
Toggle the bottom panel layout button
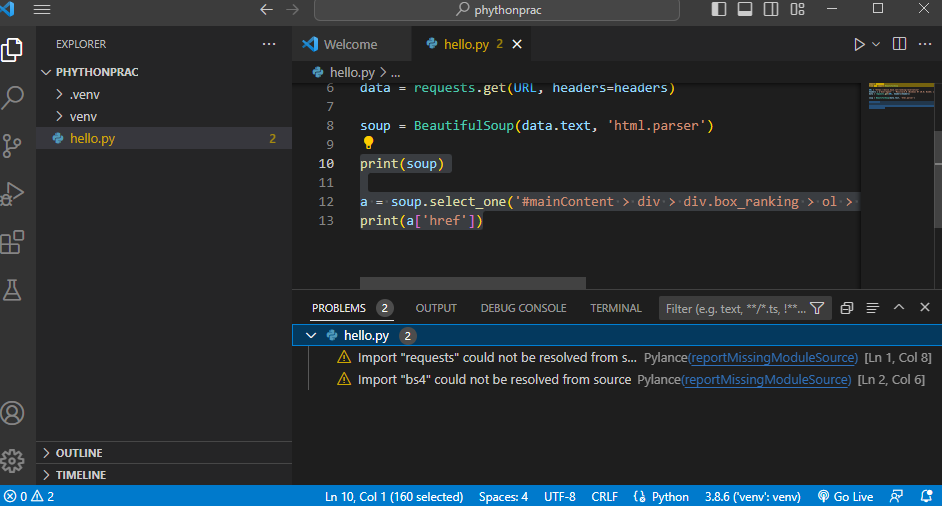(745, 9)
